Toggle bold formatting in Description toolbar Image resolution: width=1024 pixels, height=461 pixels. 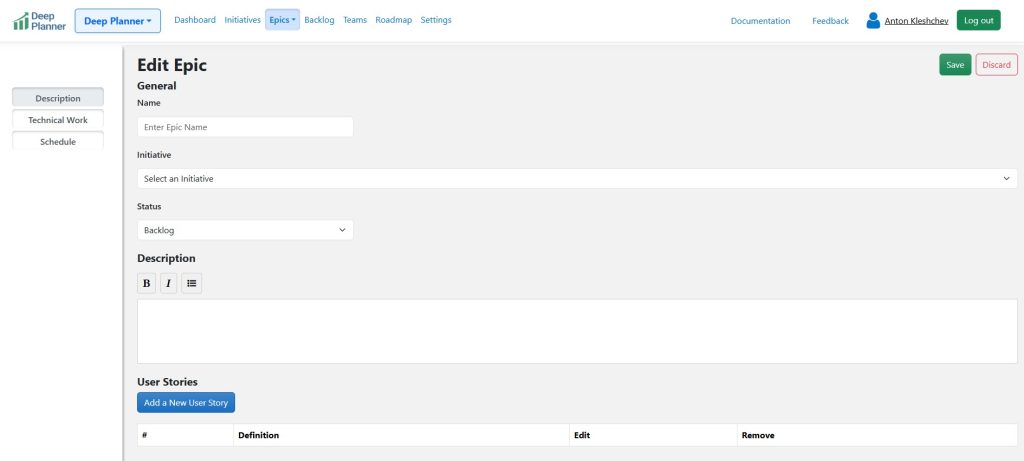point(147,284)
